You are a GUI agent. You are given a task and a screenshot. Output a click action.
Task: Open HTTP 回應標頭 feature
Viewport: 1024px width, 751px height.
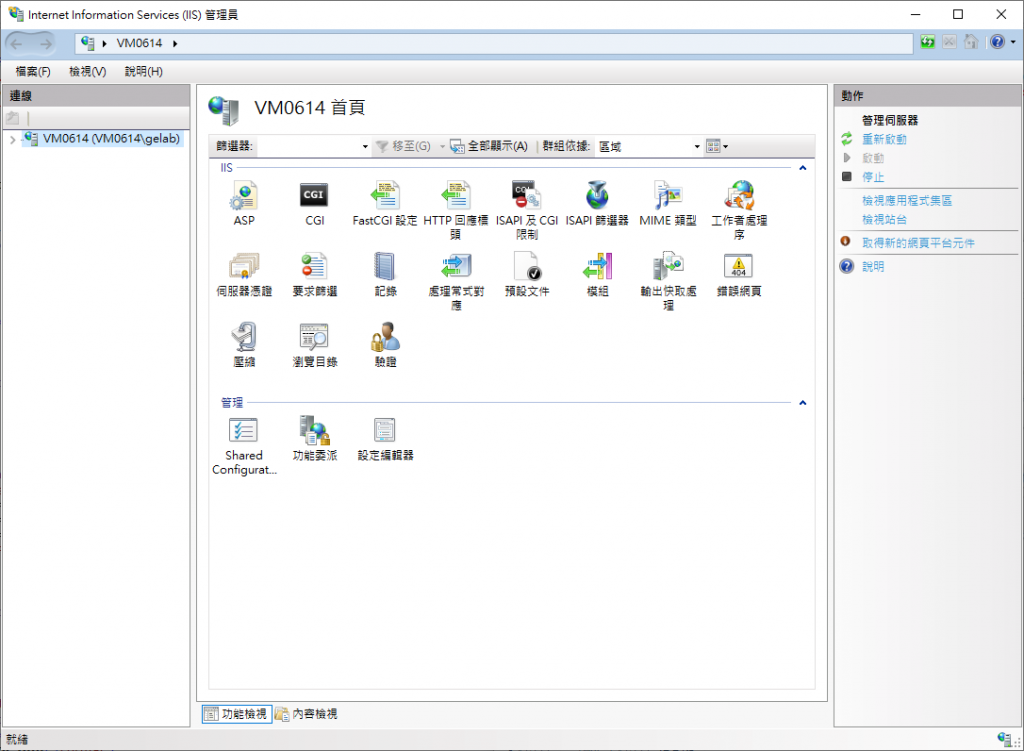[455, 209]
